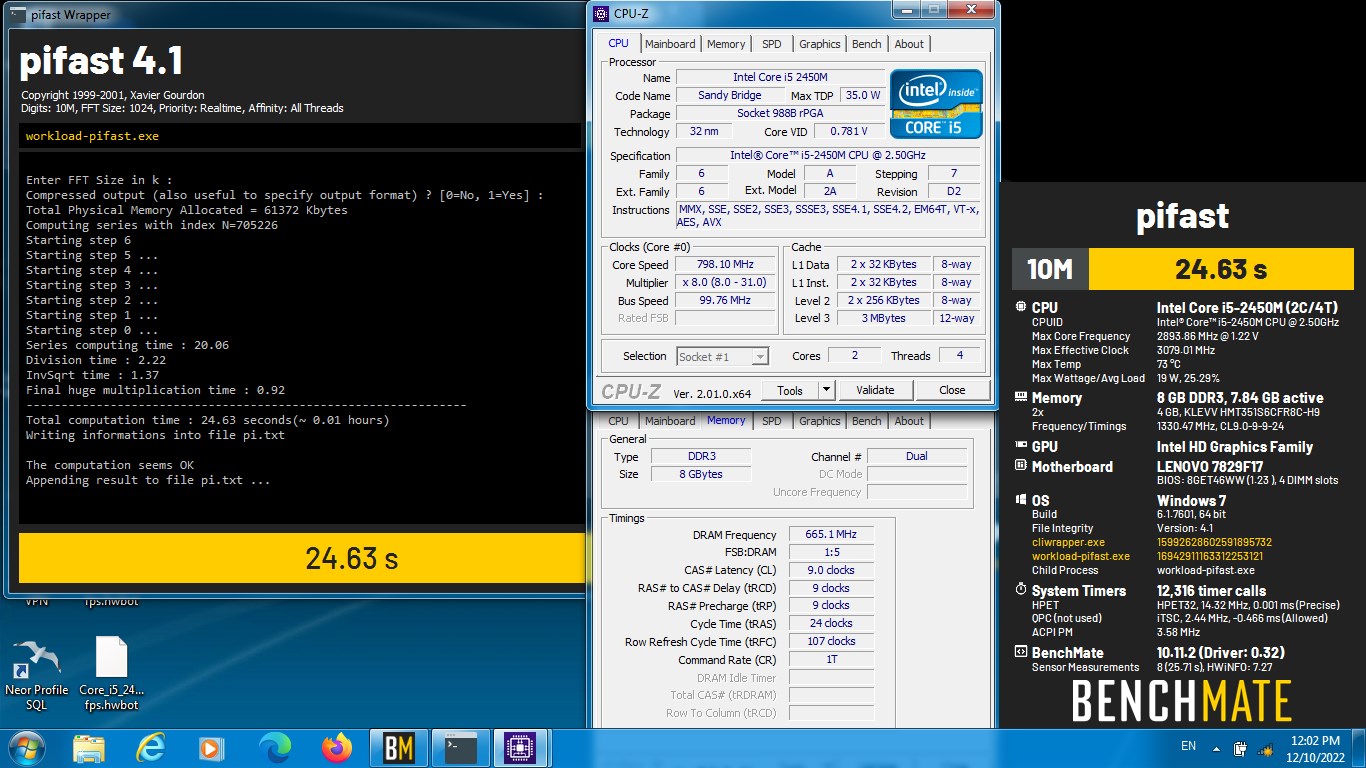This screenshot has height=768, width=1366.
Task: Select Graphics tab in lower CPU-Z window
Action: tap(820, 421)
